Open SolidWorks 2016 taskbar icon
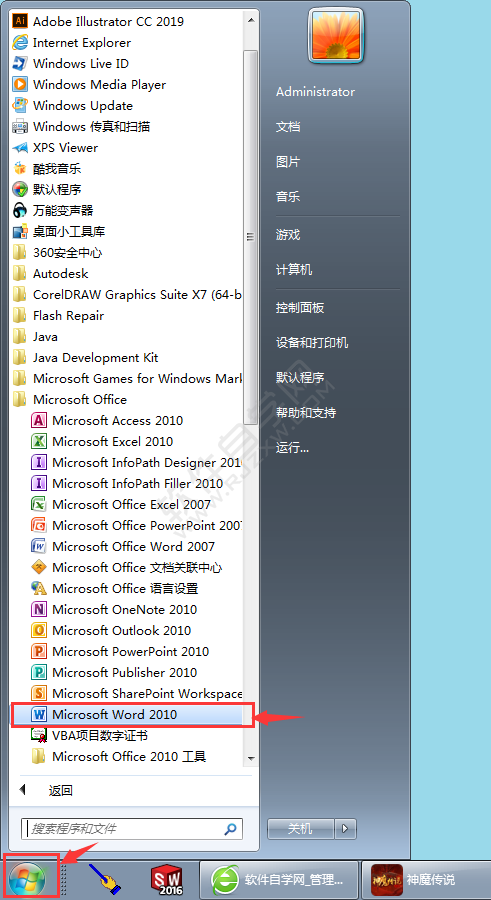Screen dimensions: 491x900 (166, 879)
